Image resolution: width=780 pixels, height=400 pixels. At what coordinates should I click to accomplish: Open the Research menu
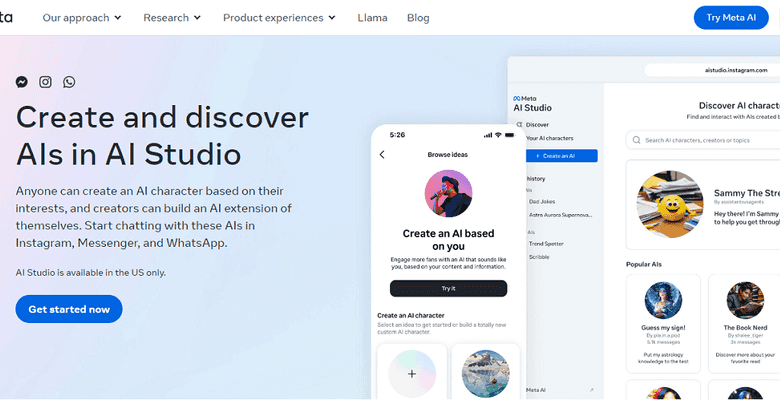tap(172, 18)
